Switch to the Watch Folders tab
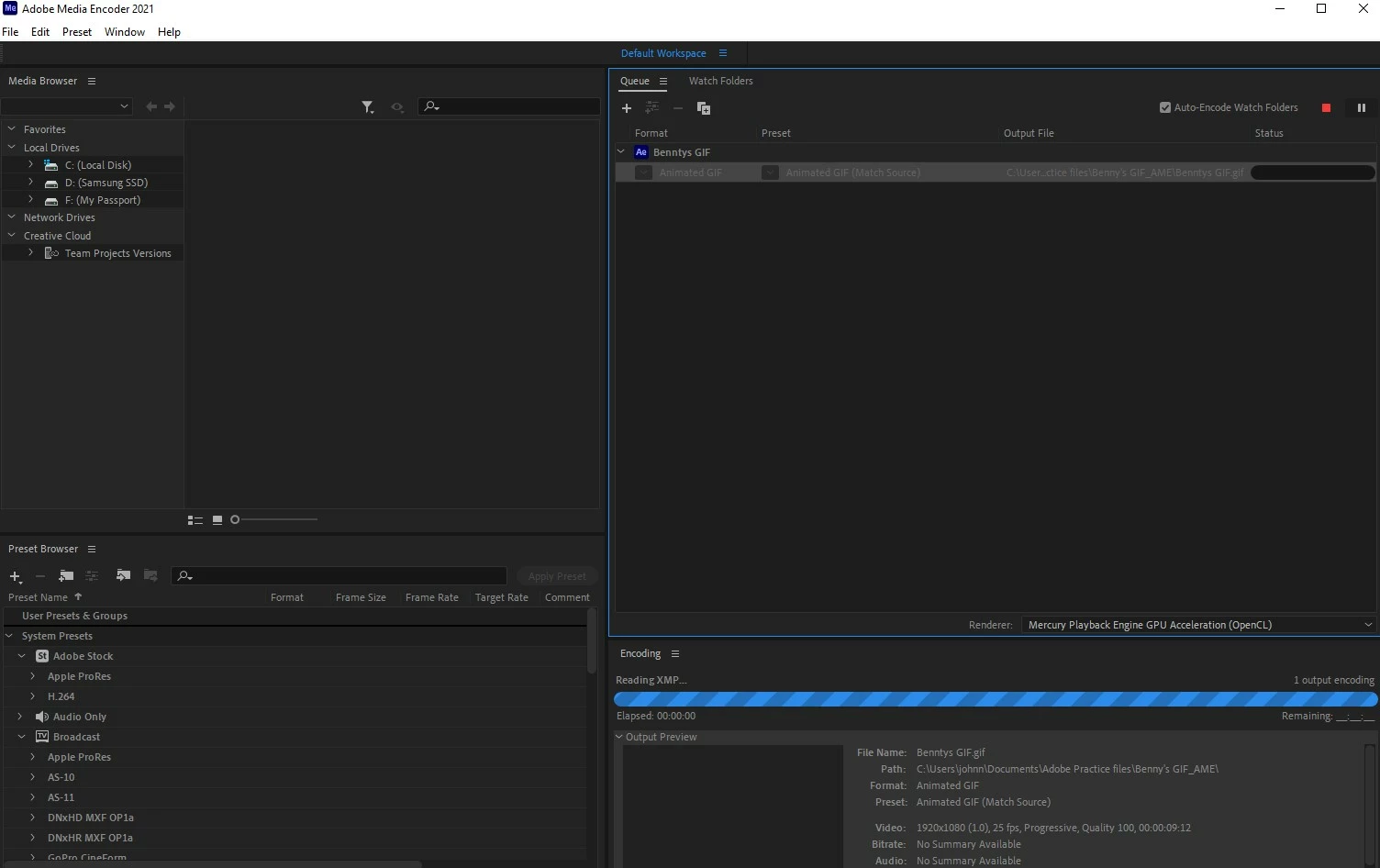The image size is (1380, 868). tap(721, 81)
